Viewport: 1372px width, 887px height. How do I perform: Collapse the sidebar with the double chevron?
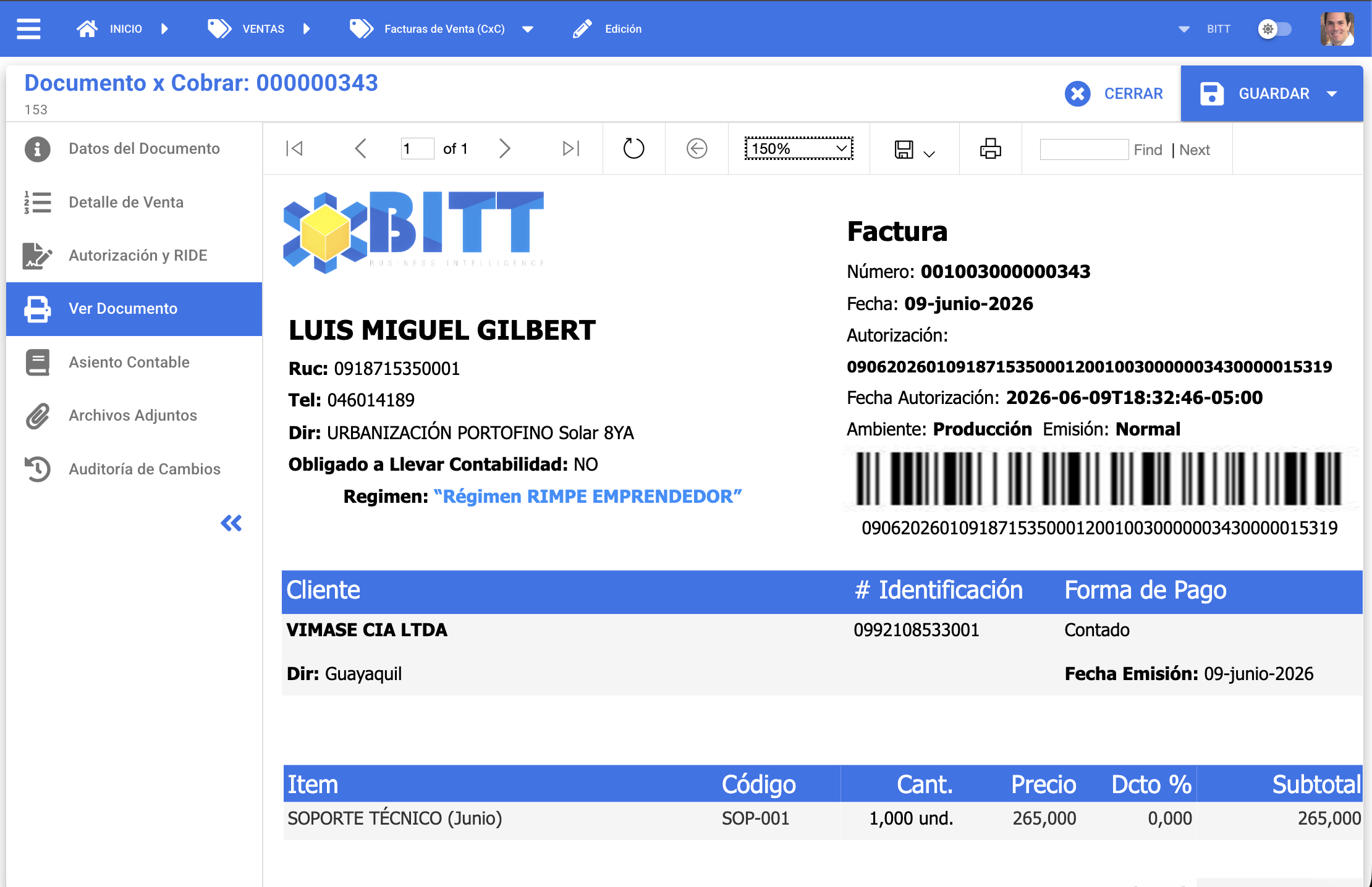pos(231,523)
